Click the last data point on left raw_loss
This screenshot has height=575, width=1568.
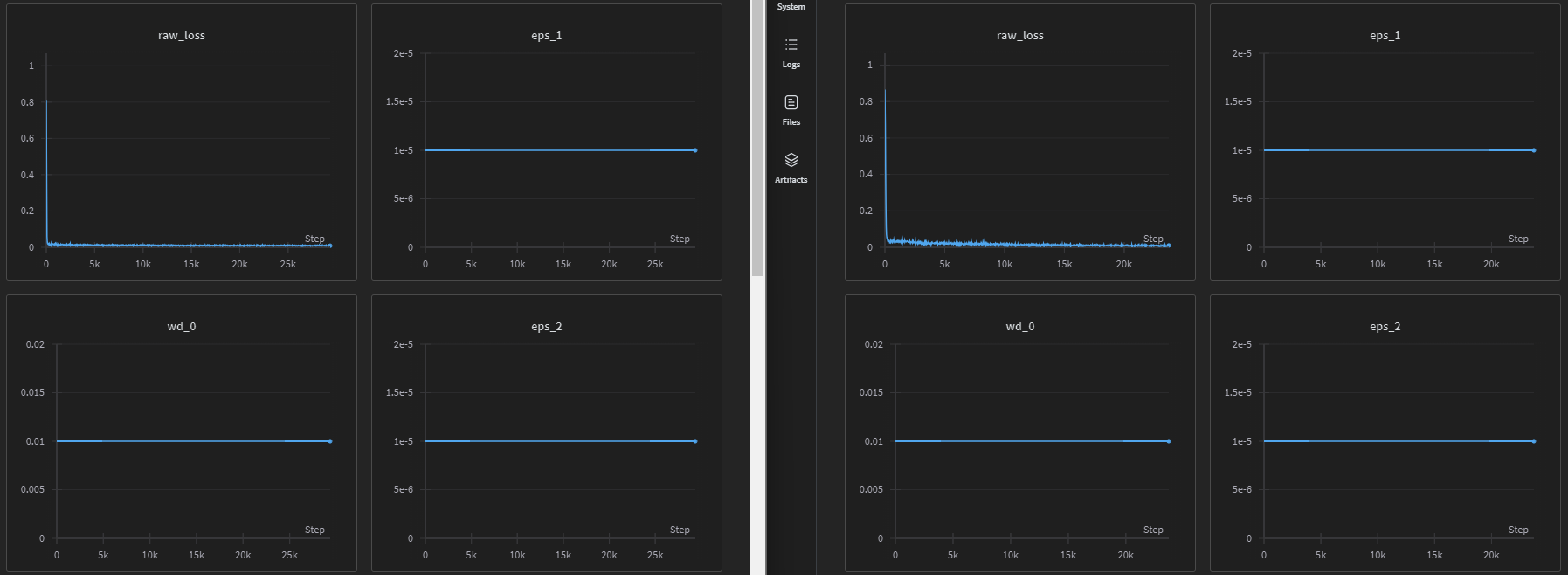(x=330, y=246)
